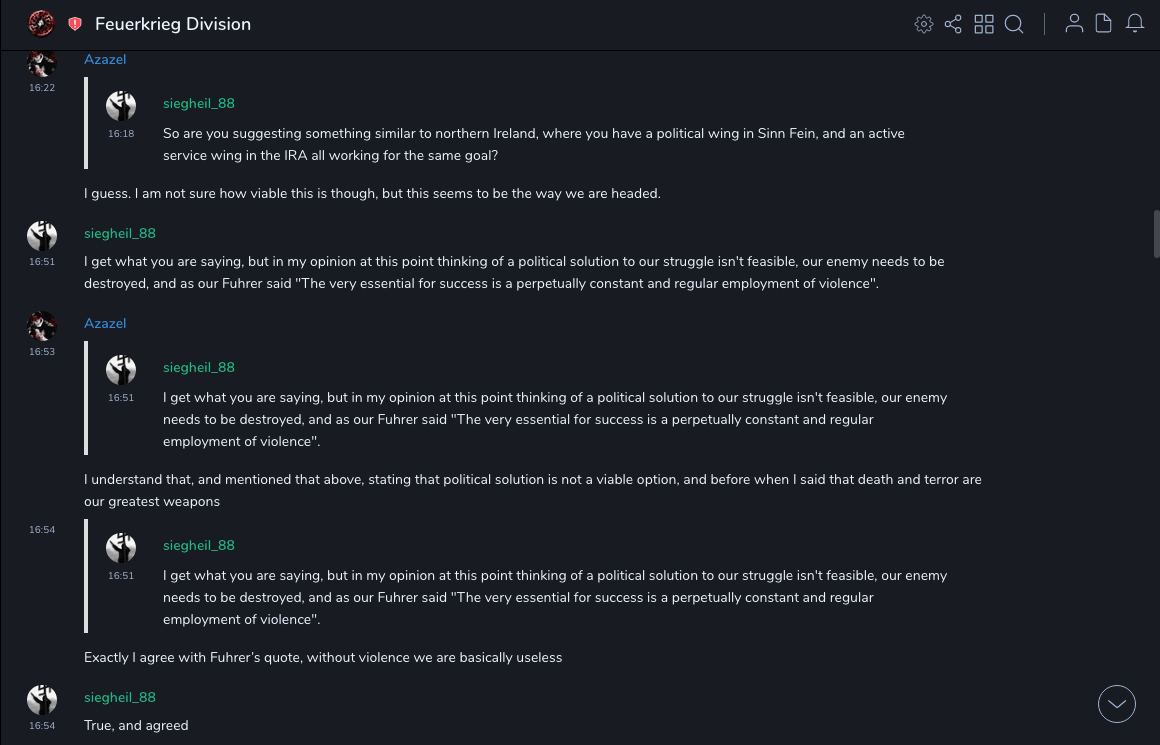The width and height of the screenshot is (1160, 745).
Task: Click the avatar in the quoted 16:18 message
Action: (121, 106)
